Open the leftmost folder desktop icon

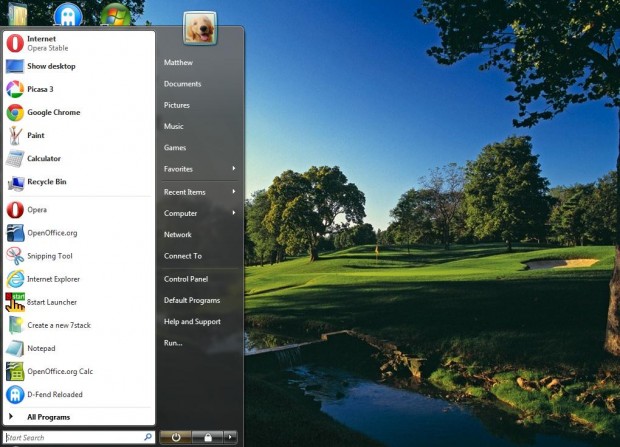(17, 13)
